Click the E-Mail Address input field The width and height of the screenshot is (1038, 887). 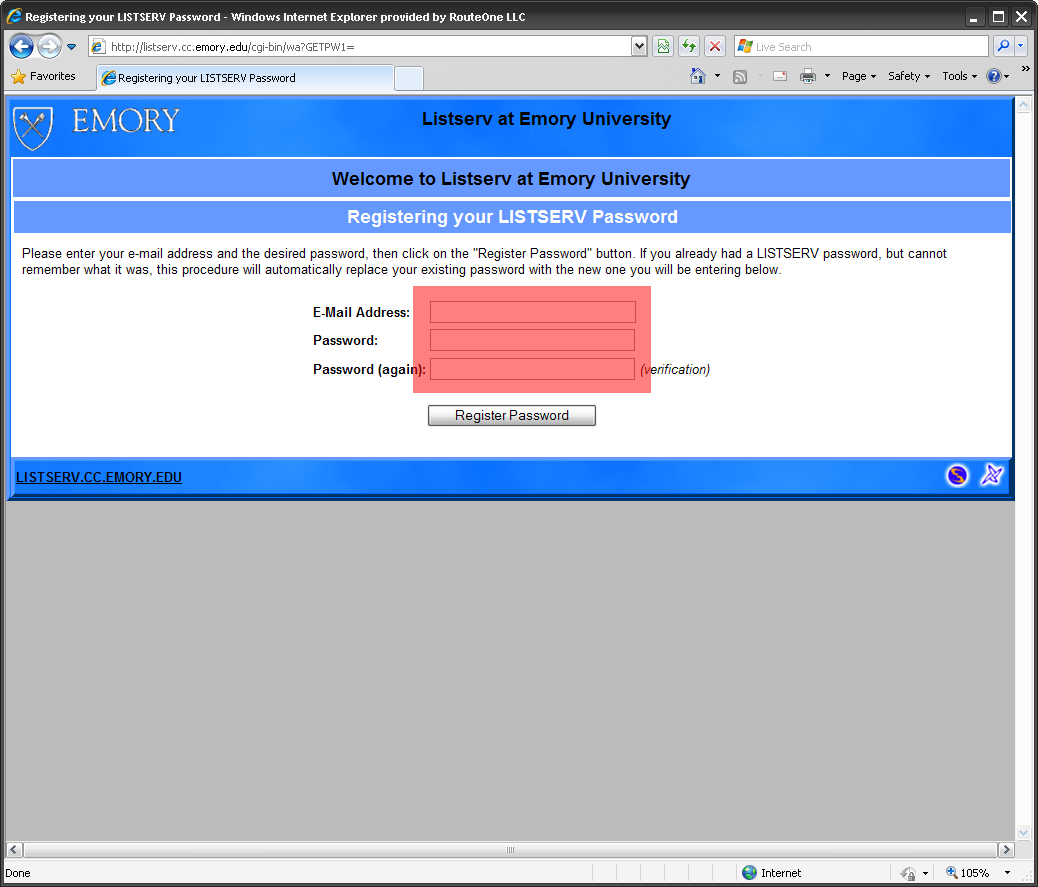coord(533,312)
